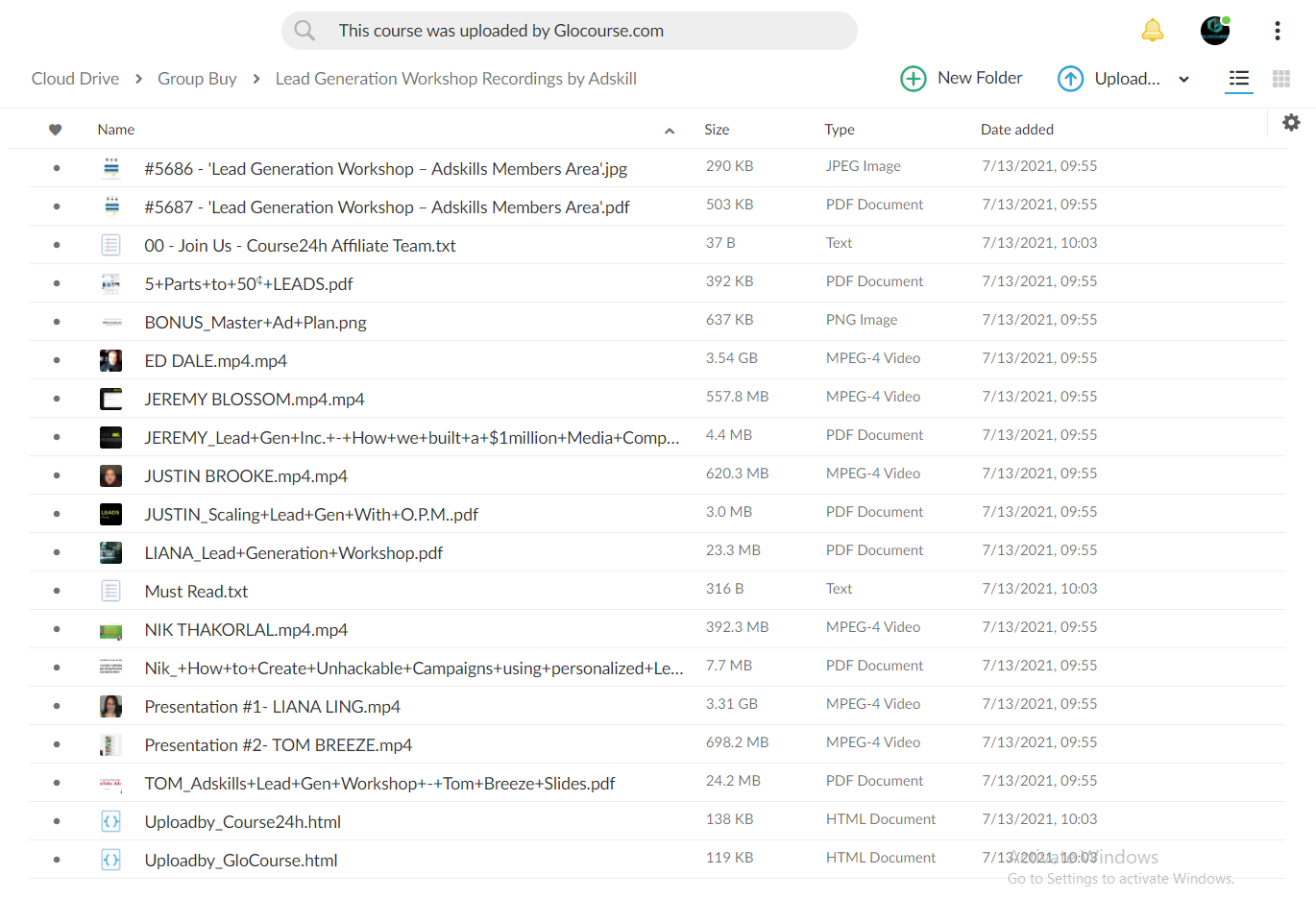Screen dimensions: 1316x899
Task: Click icon of LIANA_Lead+Generation+Workshop.pdf
Action: (x=111, y=552)
